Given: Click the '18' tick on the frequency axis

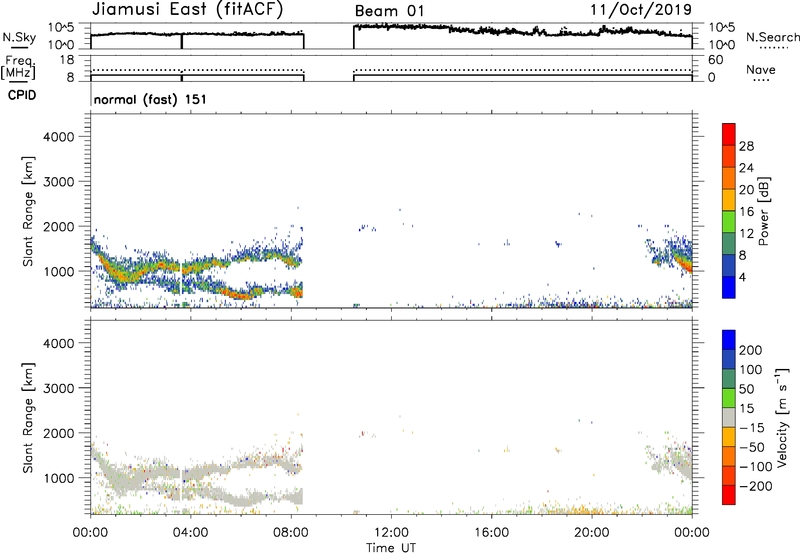Looking at the screenshot, I should pyautogui.click(x=67, y=60).
